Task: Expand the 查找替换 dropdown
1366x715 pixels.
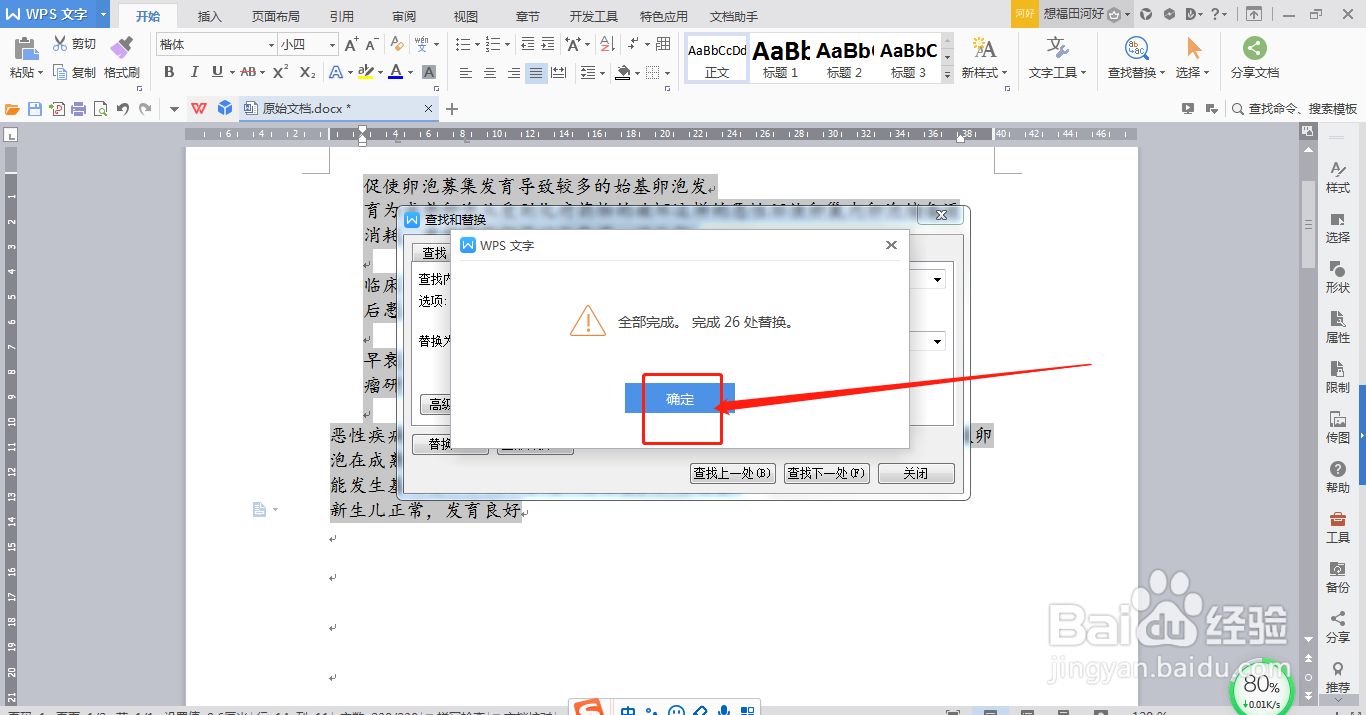Action: coord(1162,73)
